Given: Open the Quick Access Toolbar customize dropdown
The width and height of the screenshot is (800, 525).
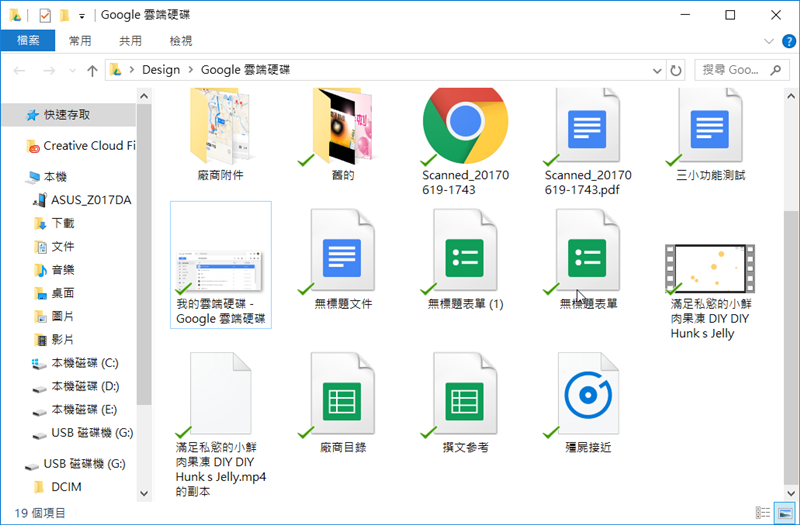Looking at the screenshot, I should pos(82,16).
